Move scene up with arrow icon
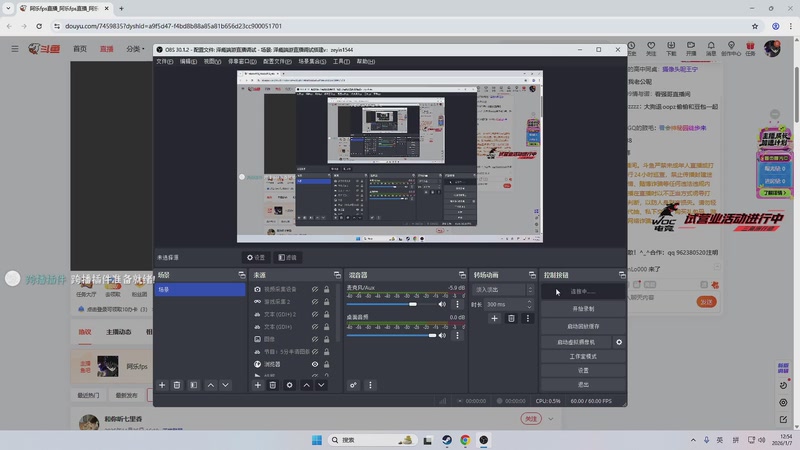This screenshot has height=450, width=800. pyautogui.click(x=211, y=385)
